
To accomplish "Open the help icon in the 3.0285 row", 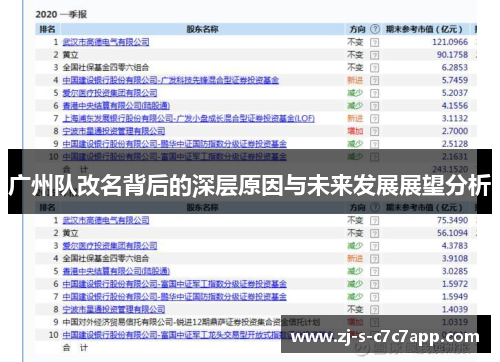I will coord(375,271).
